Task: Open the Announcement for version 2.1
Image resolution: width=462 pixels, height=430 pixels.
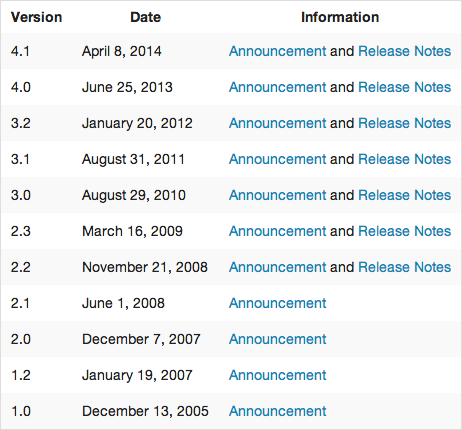Action: [x=277, y=303]
